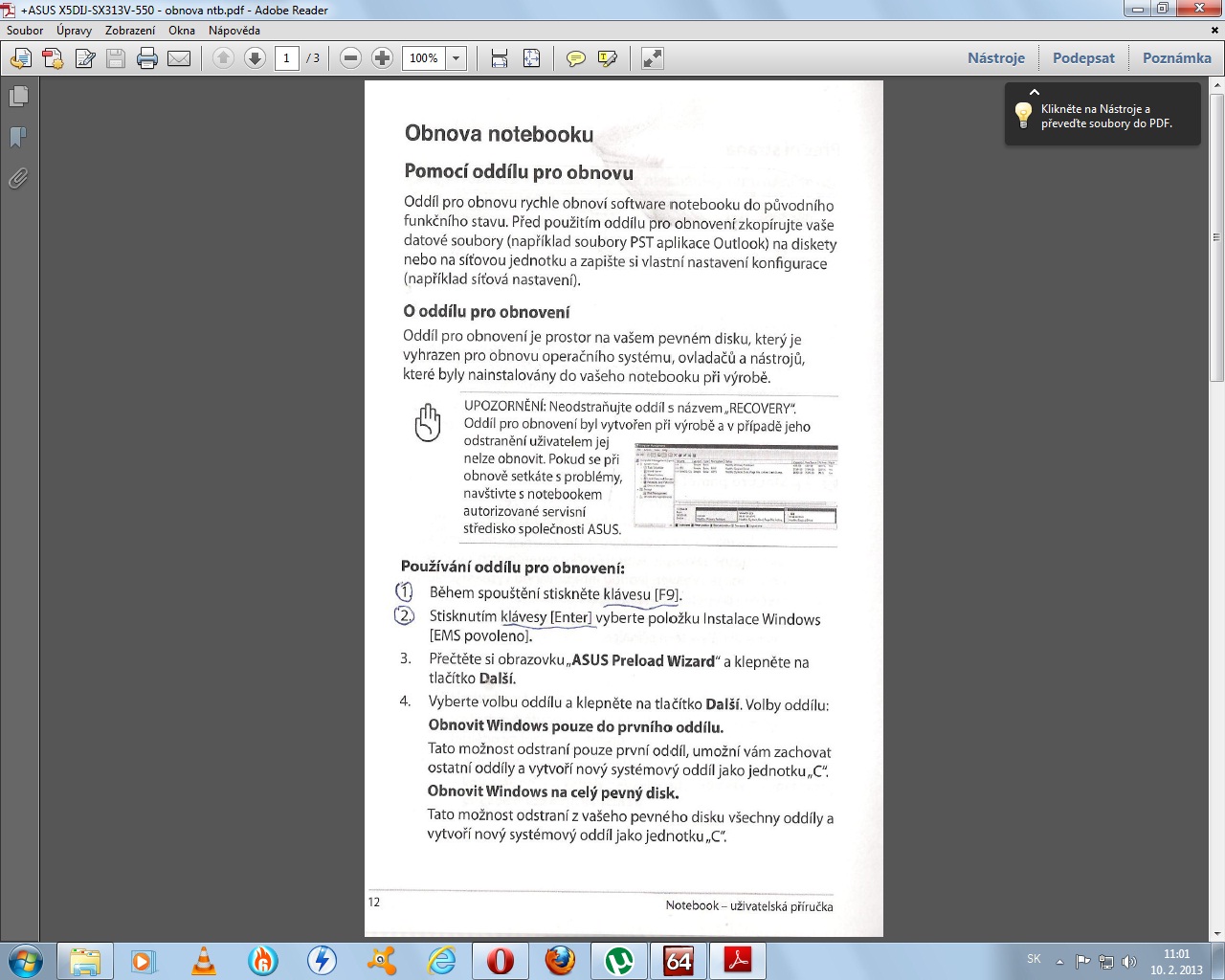Open Opera browser from the taskbar
The image size is (1225, 980).
501,961
